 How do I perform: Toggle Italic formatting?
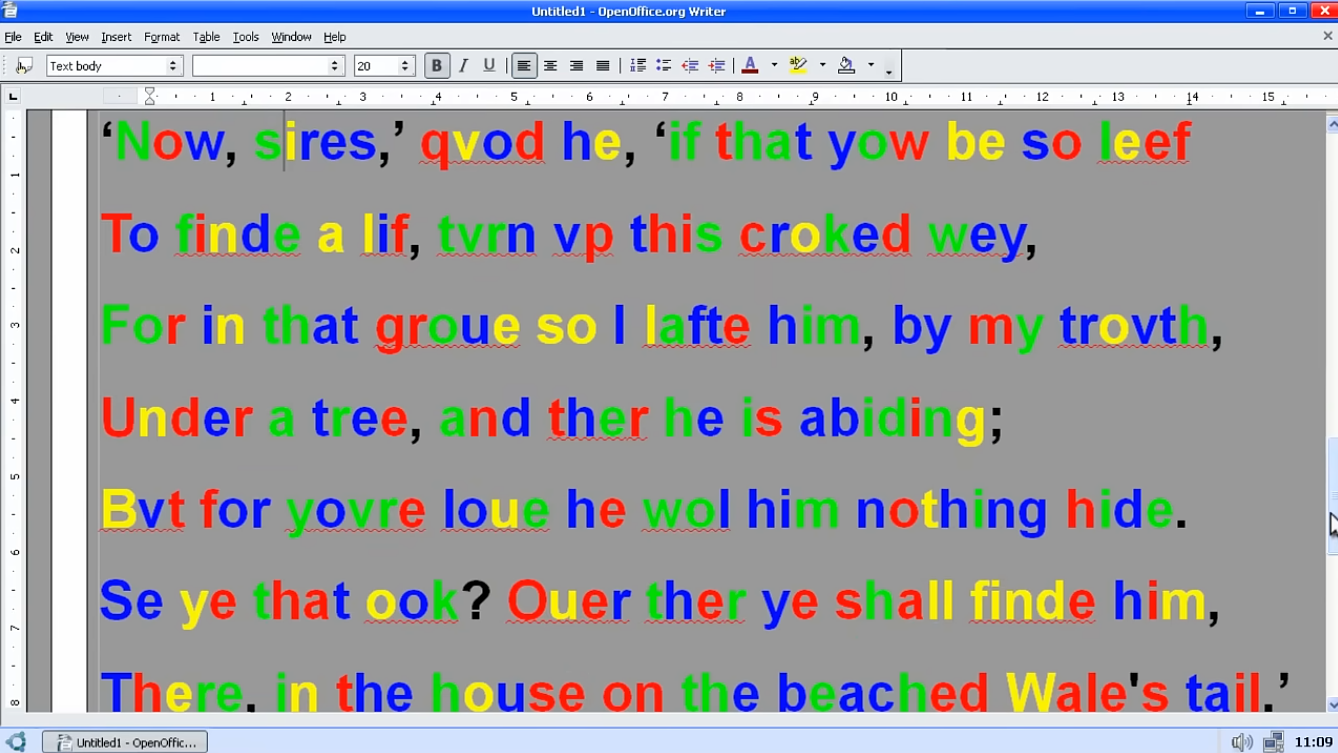[x=463, y=66]
